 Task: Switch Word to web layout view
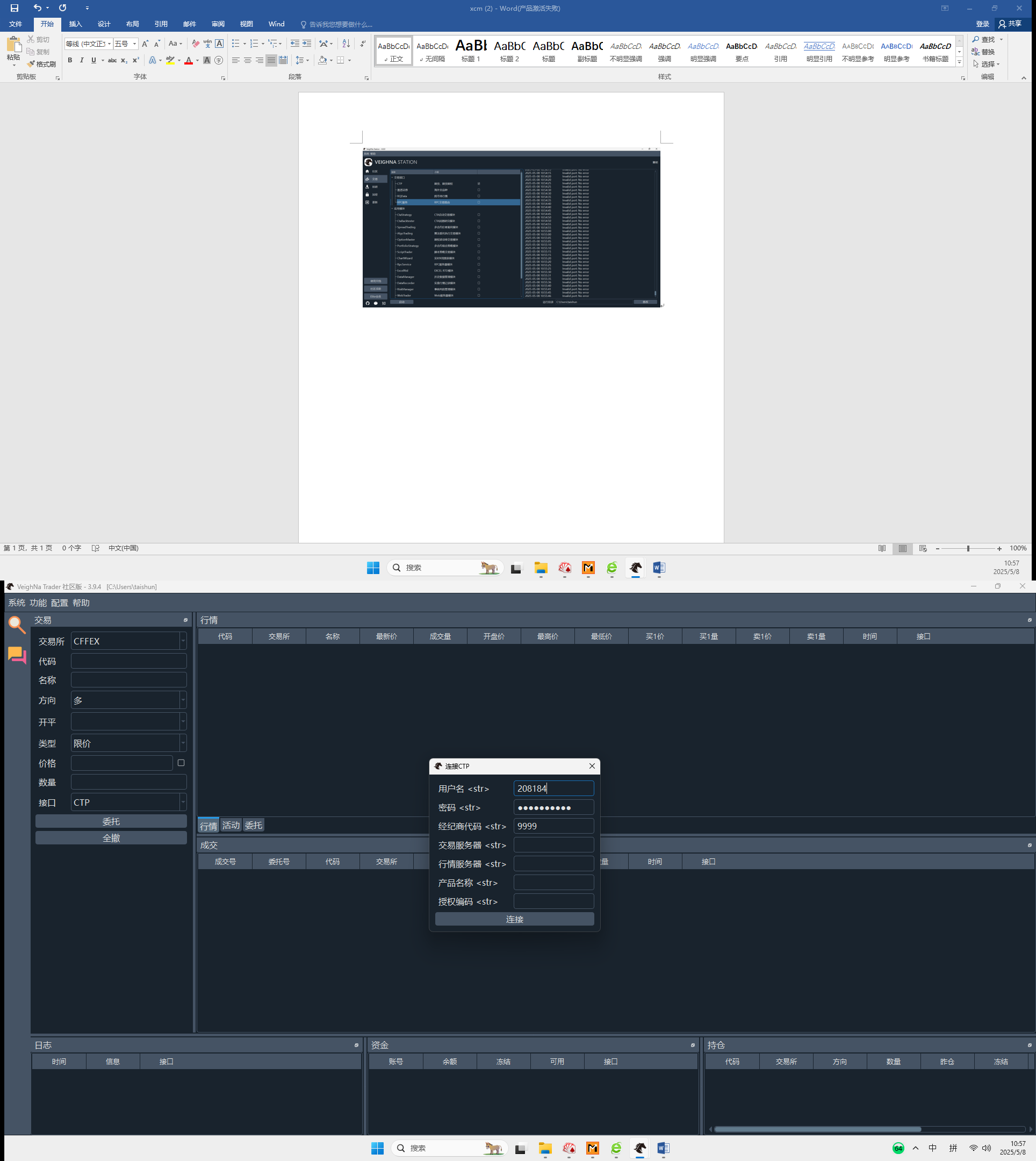(x=923, y=548)
